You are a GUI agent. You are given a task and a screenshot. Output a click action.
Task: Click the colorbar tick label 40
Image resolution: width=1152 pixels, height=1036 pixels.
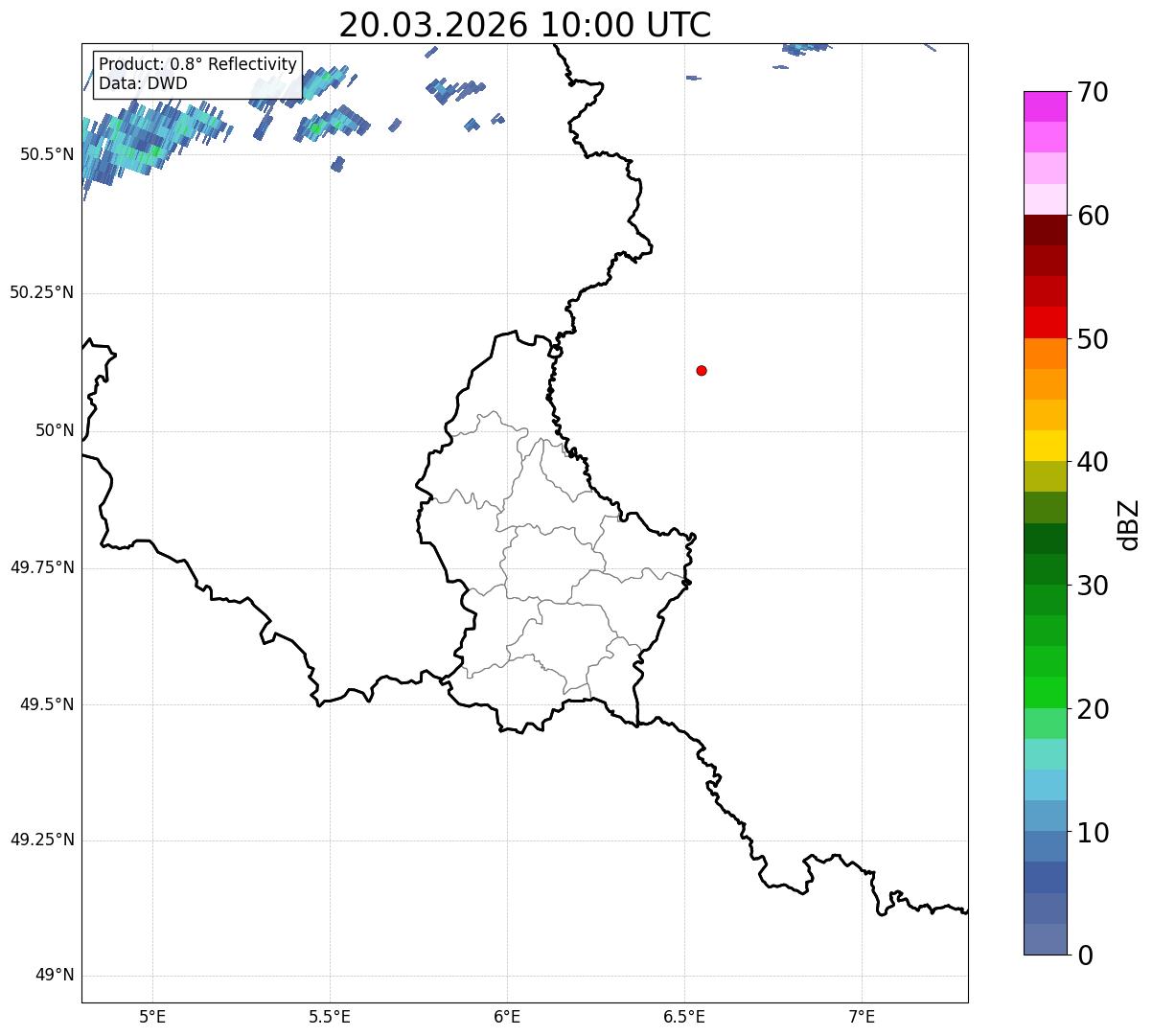[1093, 462]
